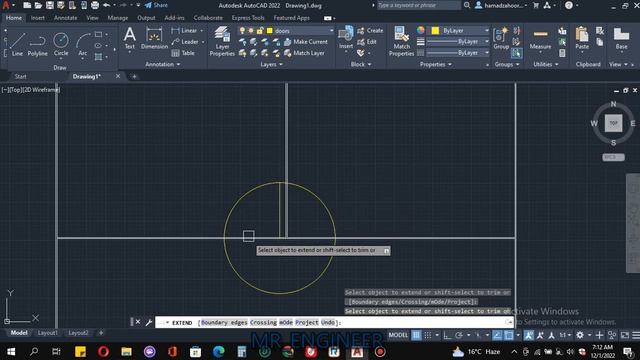The image size is (640, 360).
Task: Click the customize command line wrench icon
Action: point(149,322)
